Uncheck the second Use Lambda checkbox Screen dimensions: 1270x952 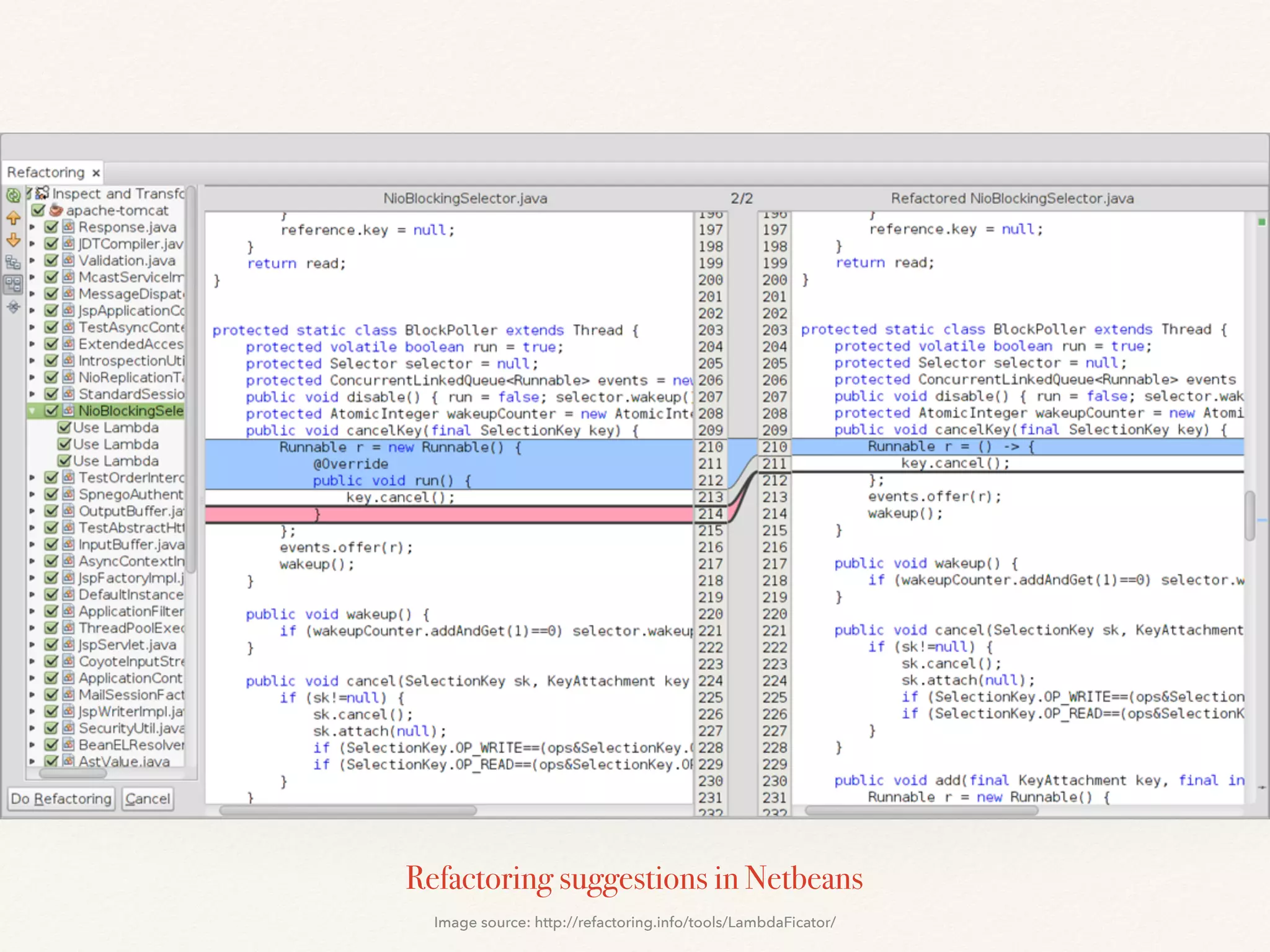pos(64,444)
